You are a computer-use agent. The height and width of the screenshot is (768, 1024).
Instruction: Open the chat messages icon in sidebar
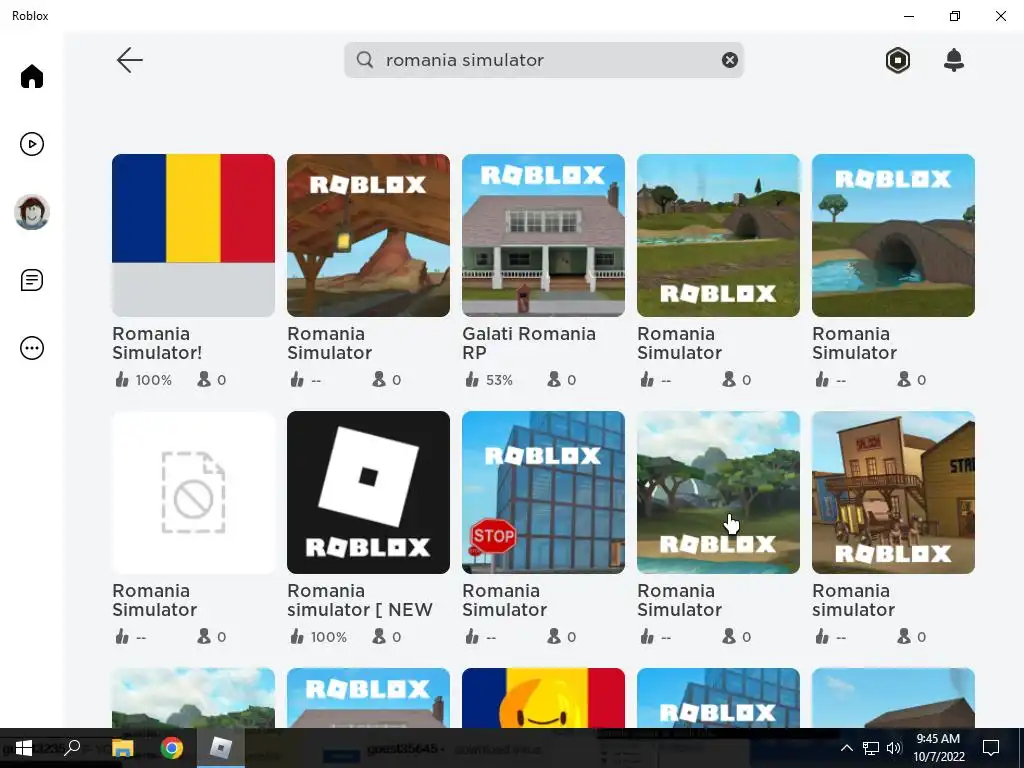[31, 280]
